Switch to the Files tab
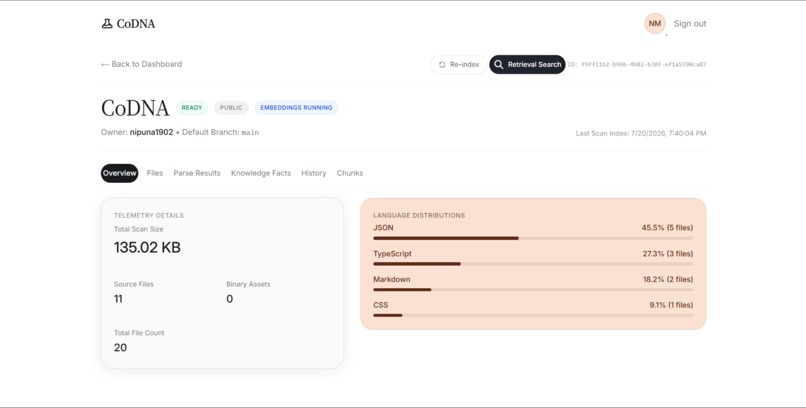Image resolution: width=806 pixels, height=408 pixels. [x=155, y=173]
